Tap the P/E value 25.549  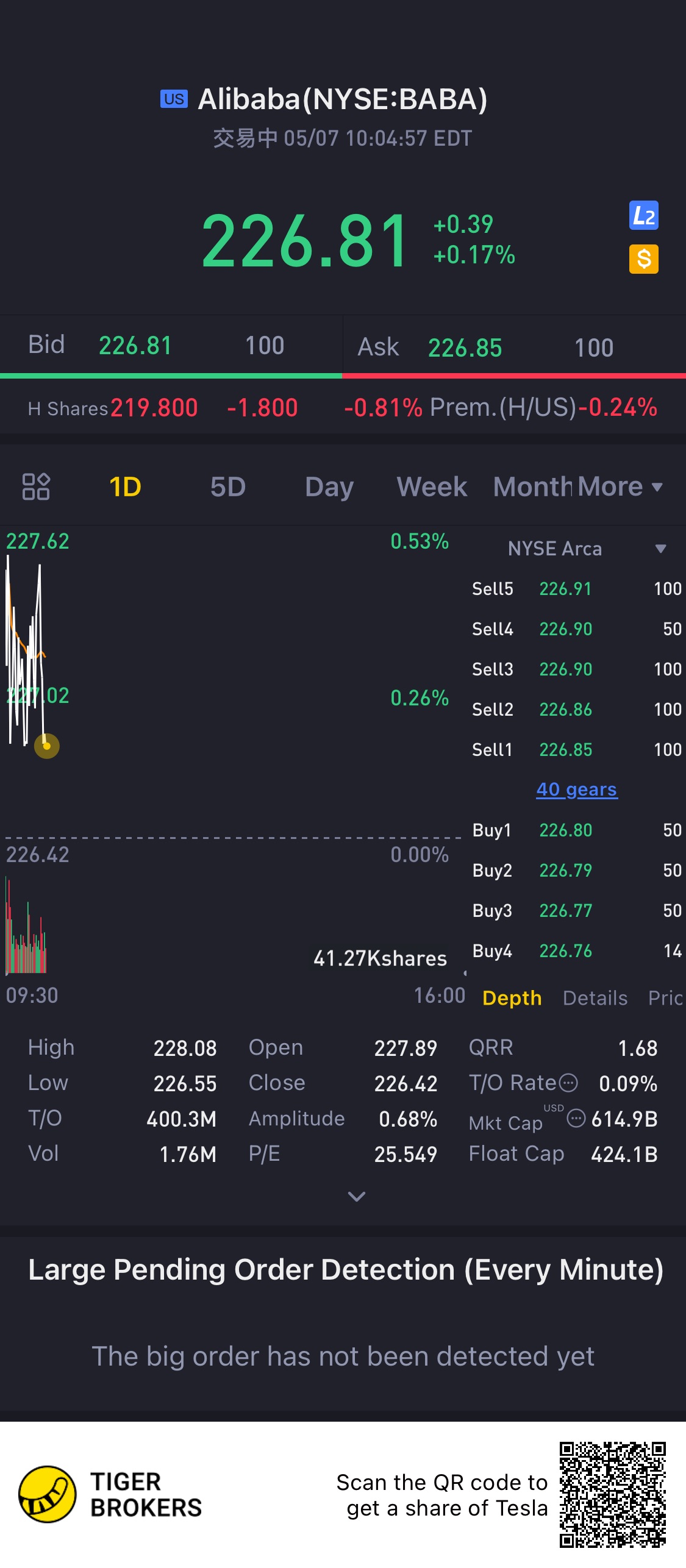point(406,1154)
